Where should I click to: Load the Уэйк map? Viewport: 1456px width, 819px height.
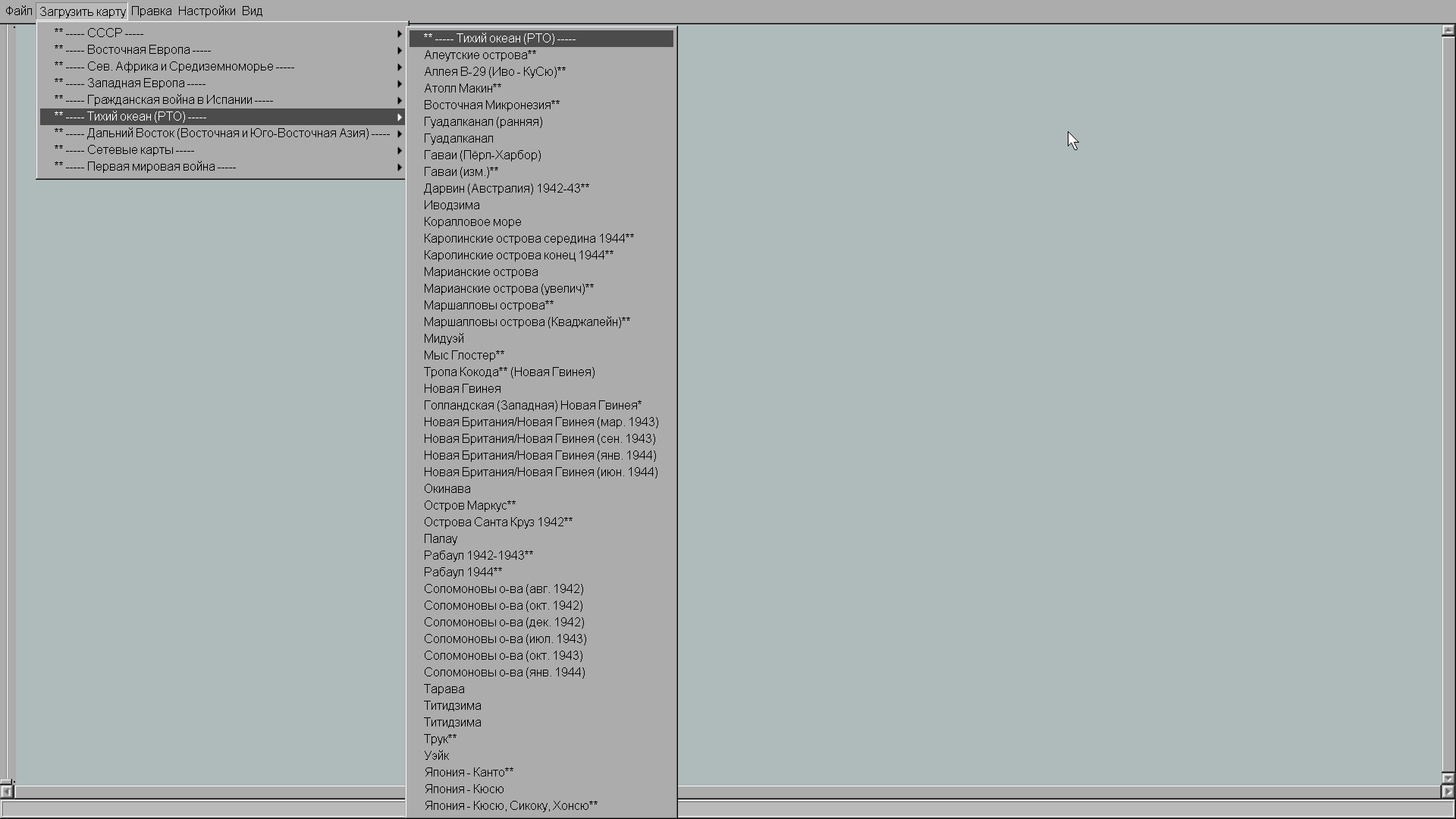(x=541, y=756)
